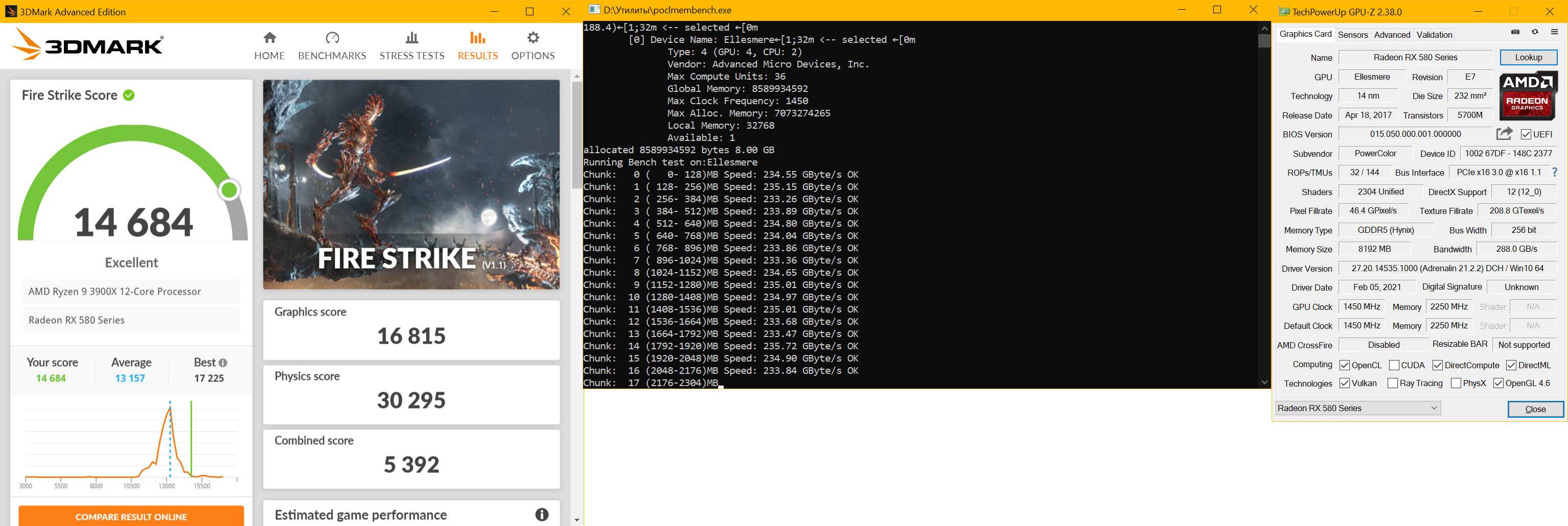The width and height of the screenshot is (1568, 526).
Task: Open the 3DMark Options gear
Action: [533, 46]
